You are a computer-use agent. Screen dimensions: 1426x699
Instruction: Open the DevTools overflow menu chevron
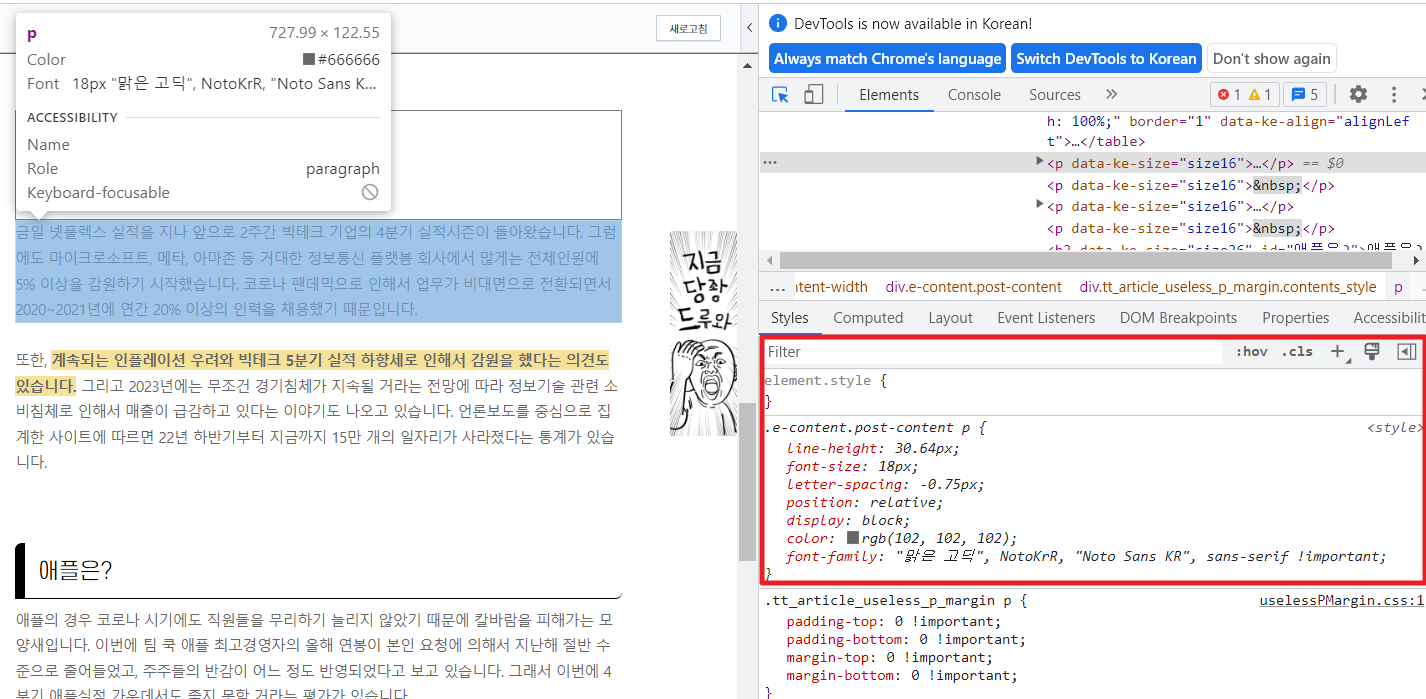(x=1111, y=94)
